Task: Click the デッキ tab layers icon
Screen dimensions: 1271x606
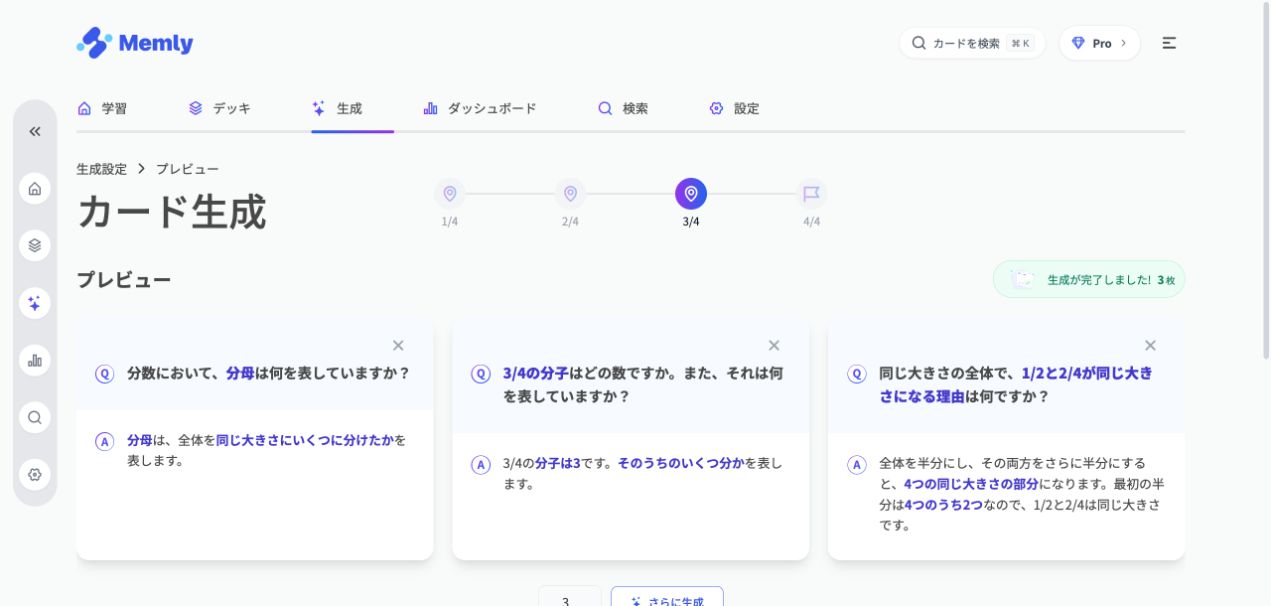Action: point(196,108)
